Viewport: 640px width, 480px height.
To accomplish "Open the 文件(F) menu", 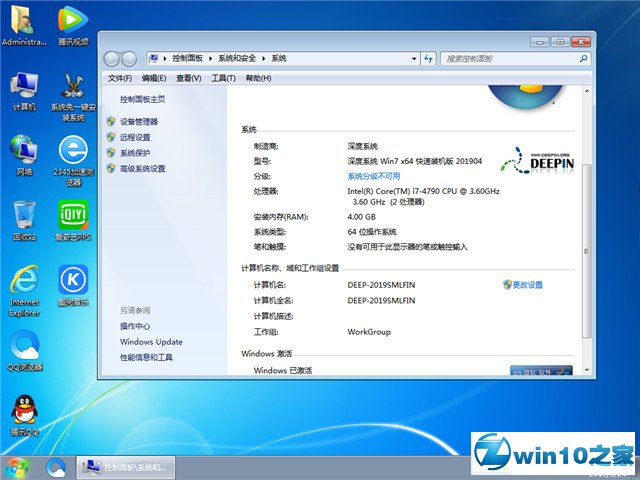I will tap(120, 78).
